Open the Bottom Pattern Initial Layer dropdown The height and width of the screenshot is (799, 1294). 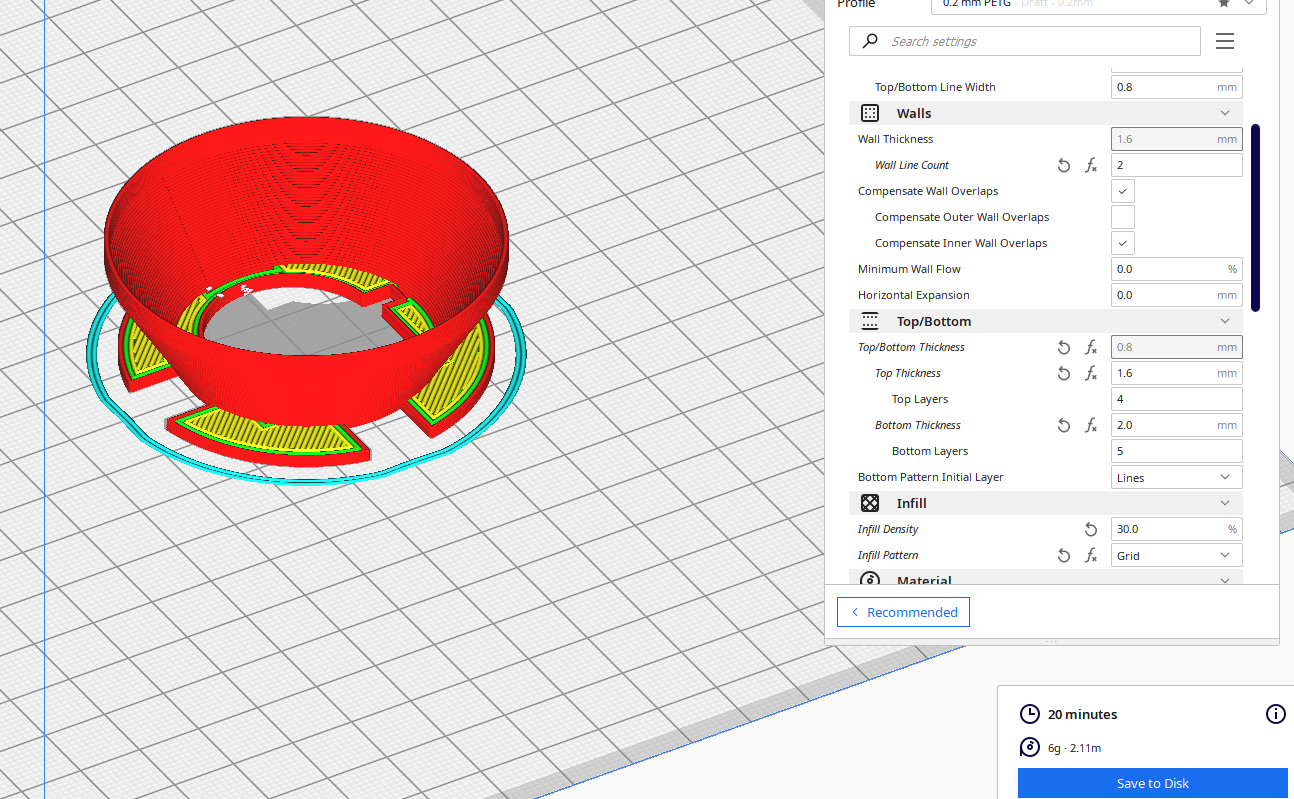click(x=1176, y=478)
